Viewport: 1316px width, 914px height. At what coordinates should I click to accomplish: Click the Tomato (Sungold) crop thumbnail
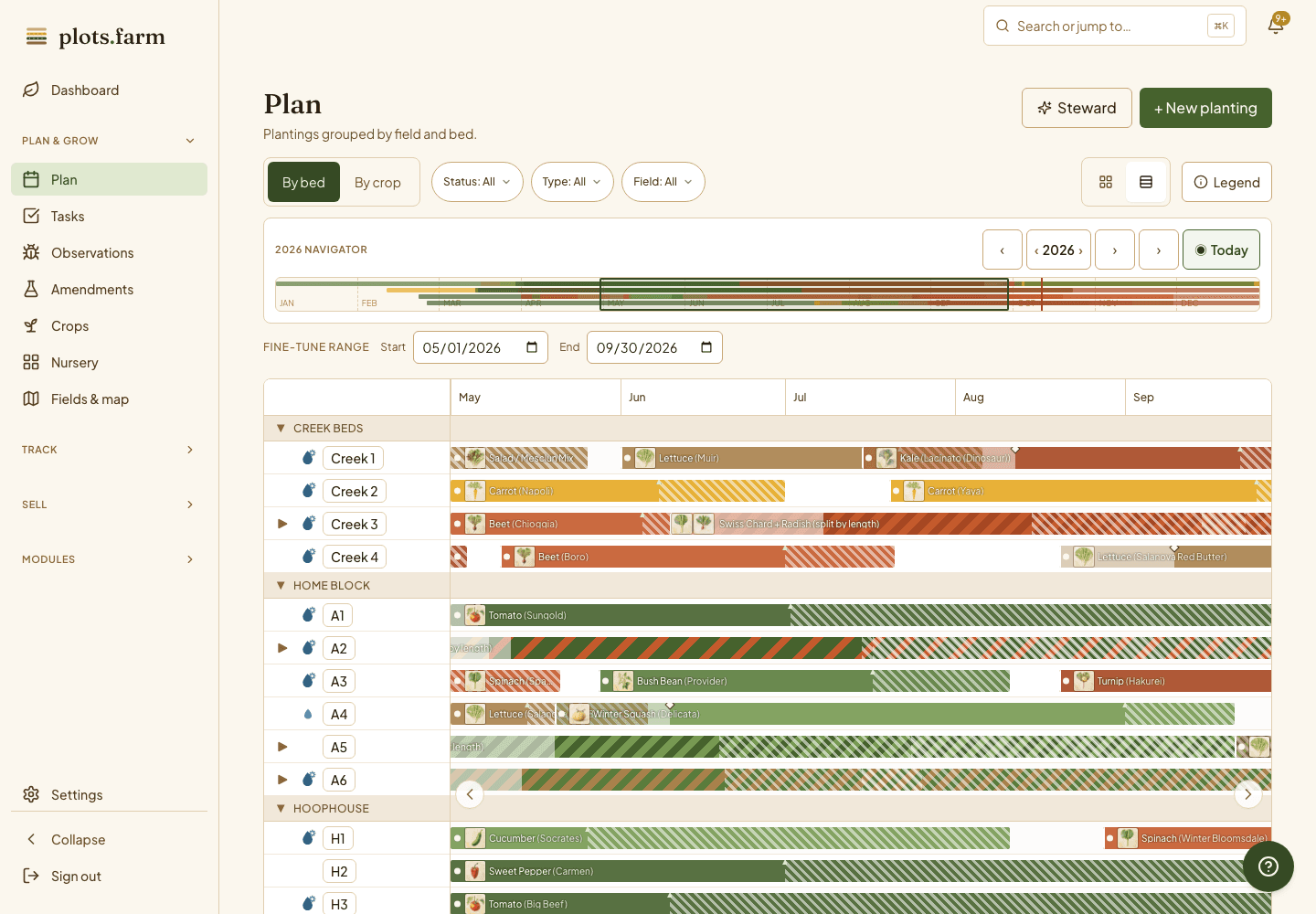pyautogui.click(x=475, y=615)
